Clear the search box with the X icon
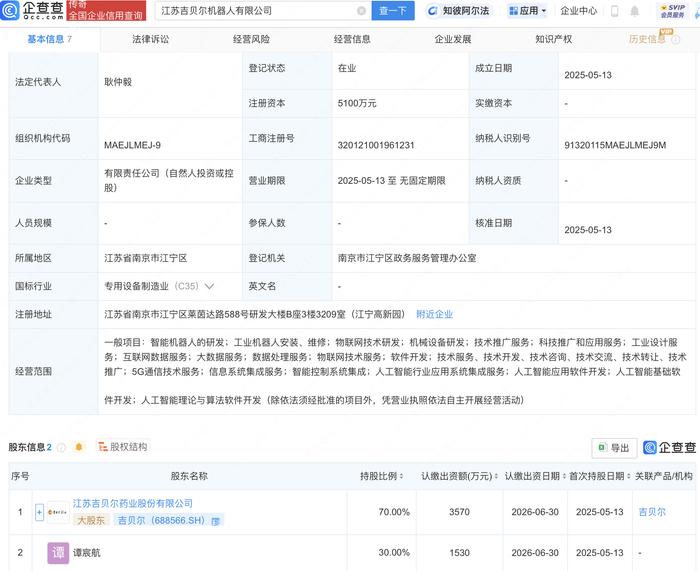Image resolution: width=700 pixels, height=571 pixels. point(362,11)
